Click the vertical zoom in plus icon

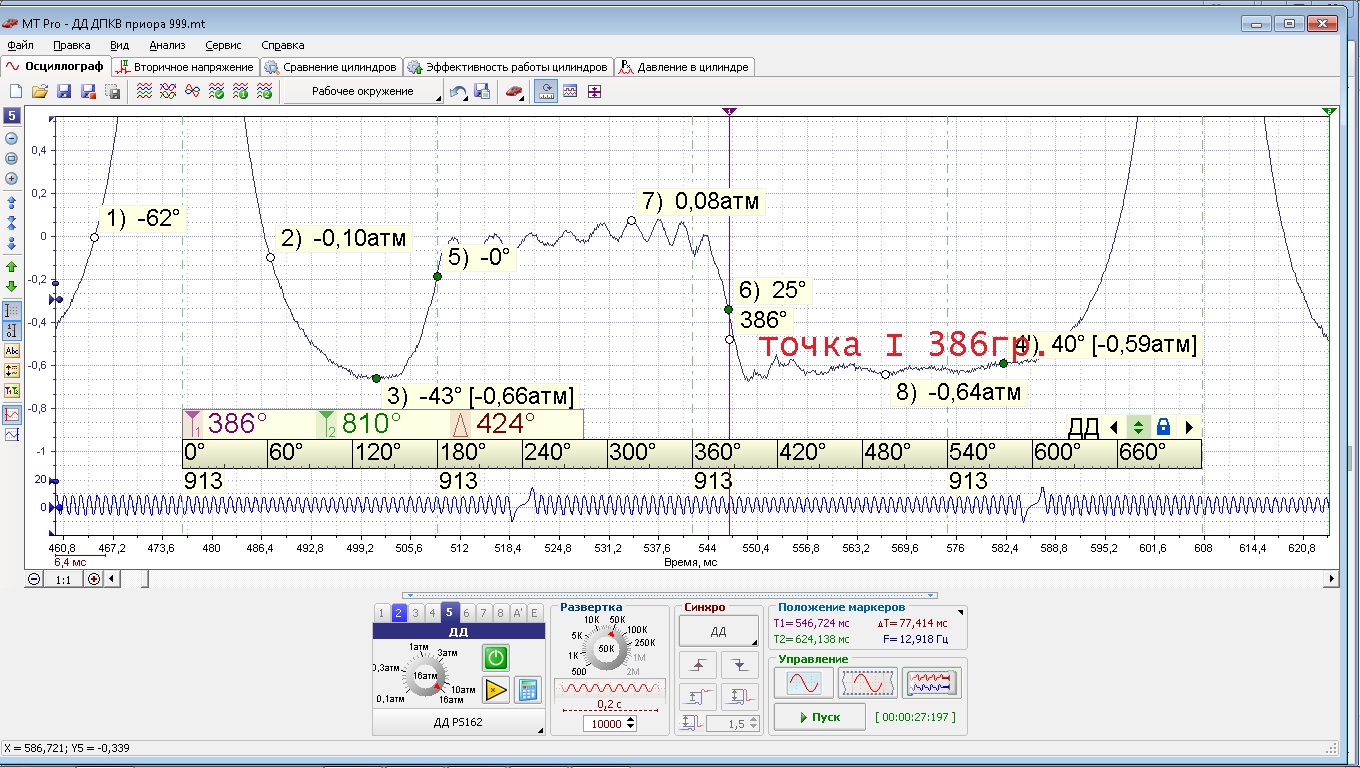click(x=12, y=179)
